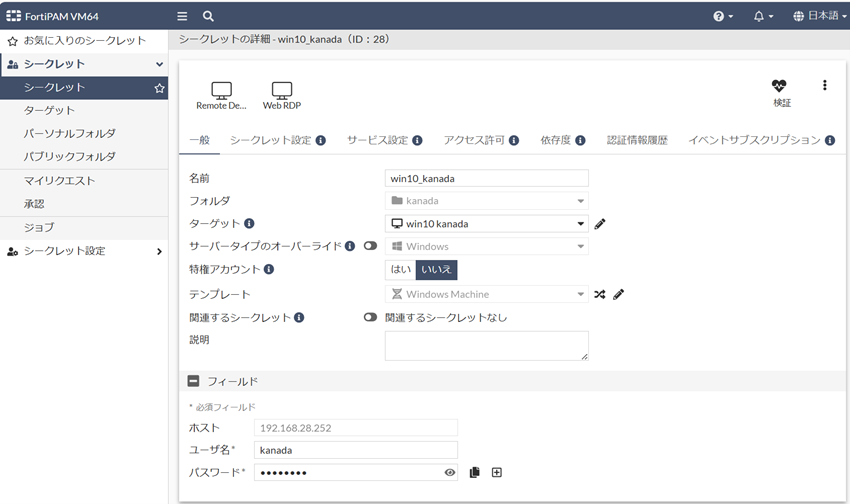850x504 pixels.
Task: Toggle the server type override switch
Action: coord(370,246)
